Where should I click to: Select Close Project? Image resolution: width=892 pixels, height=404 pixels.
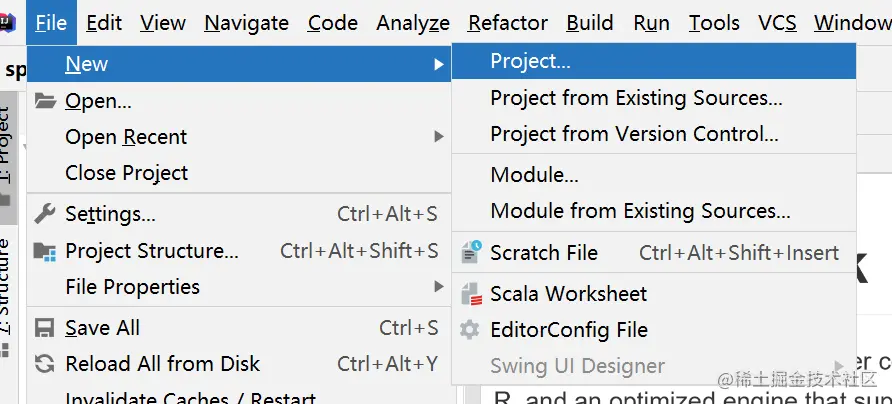(126, 173)
